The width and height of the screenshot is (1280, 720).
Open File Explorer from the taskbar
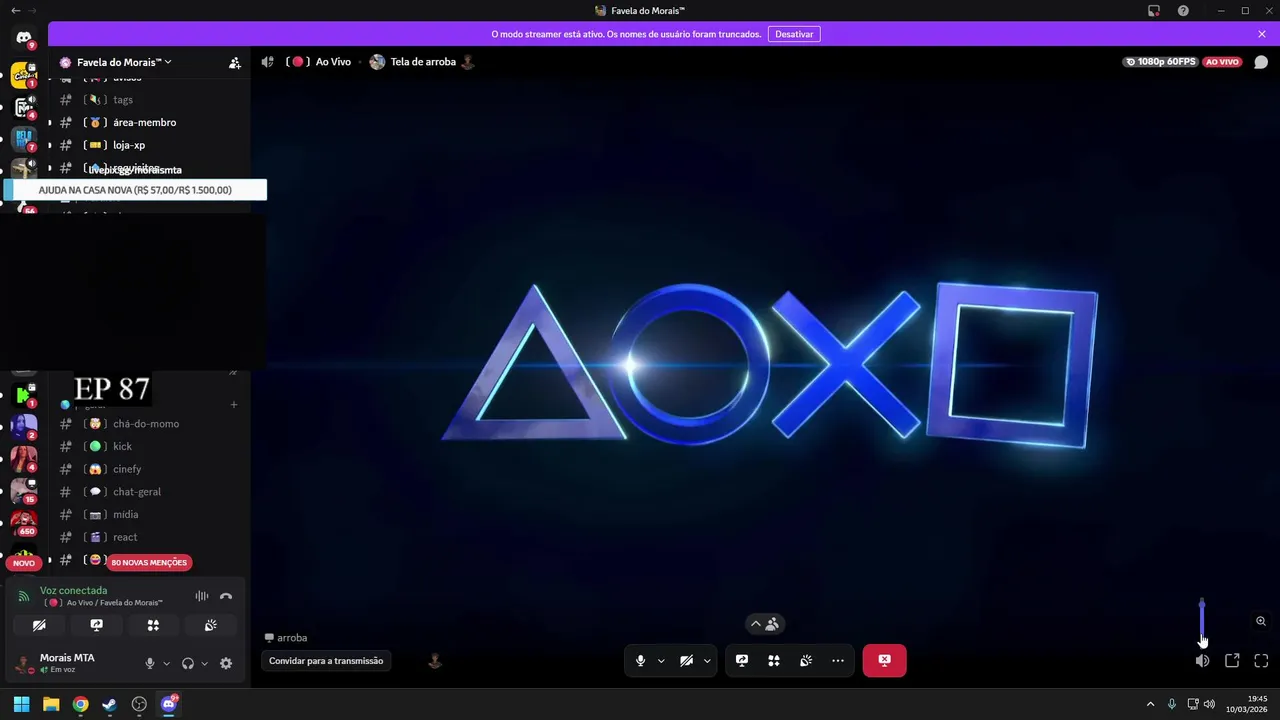(x=51, y=704)
